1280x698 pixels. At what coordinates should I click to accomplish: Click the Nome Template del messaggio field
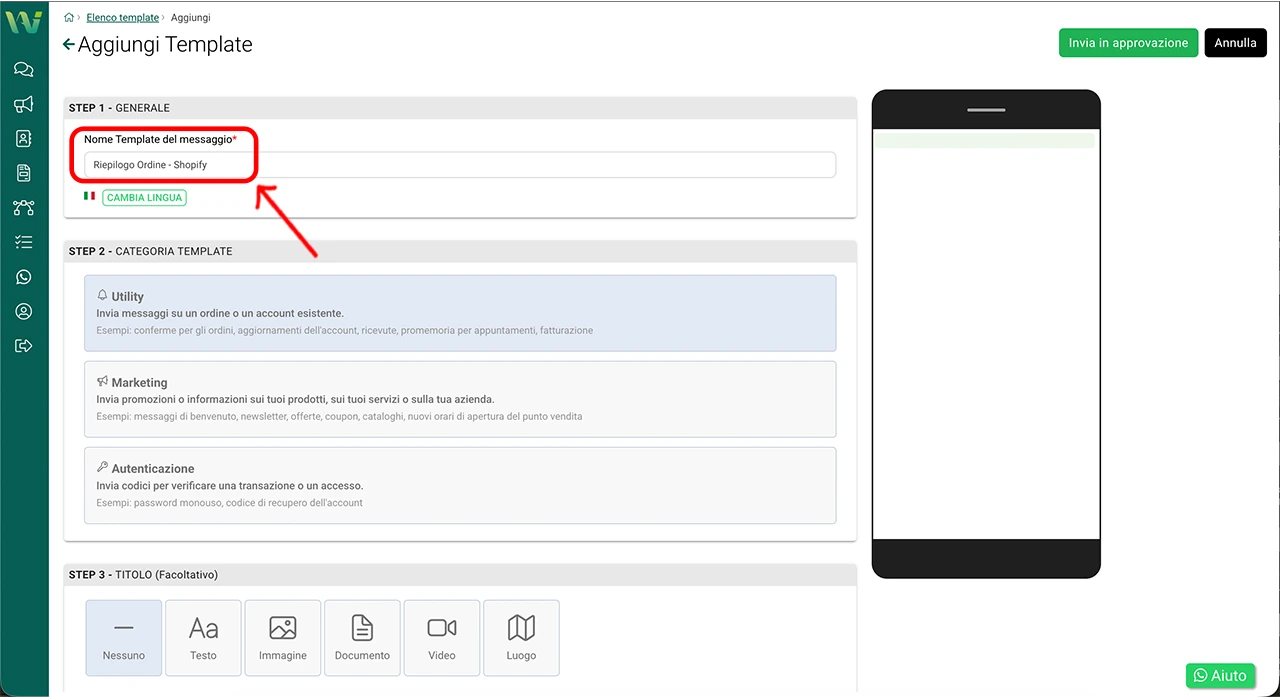tap(460, 165)
